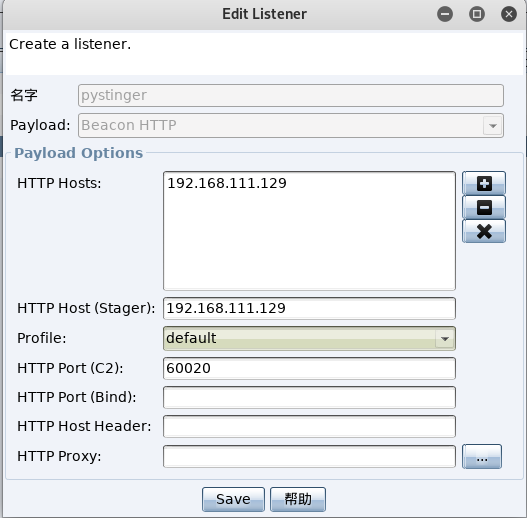Open help with the 帮助 button

(x=298, y=499)
